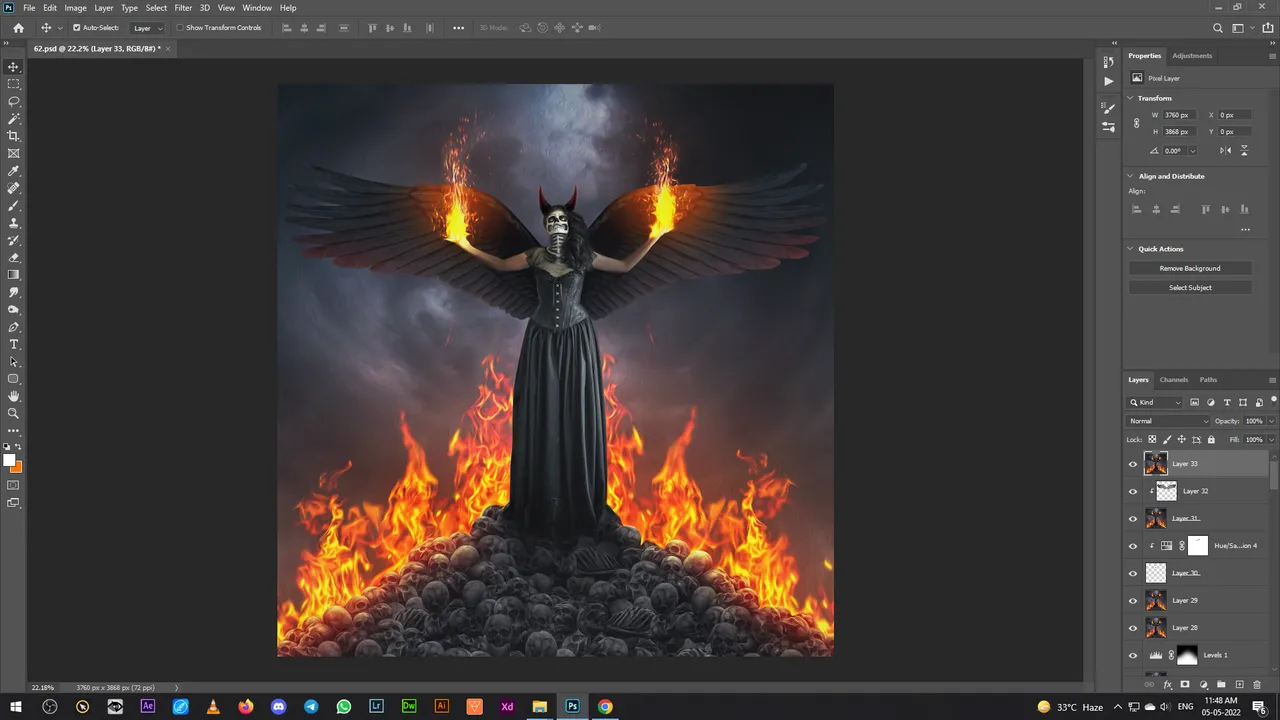Click the width W input field

(1179, 115)
